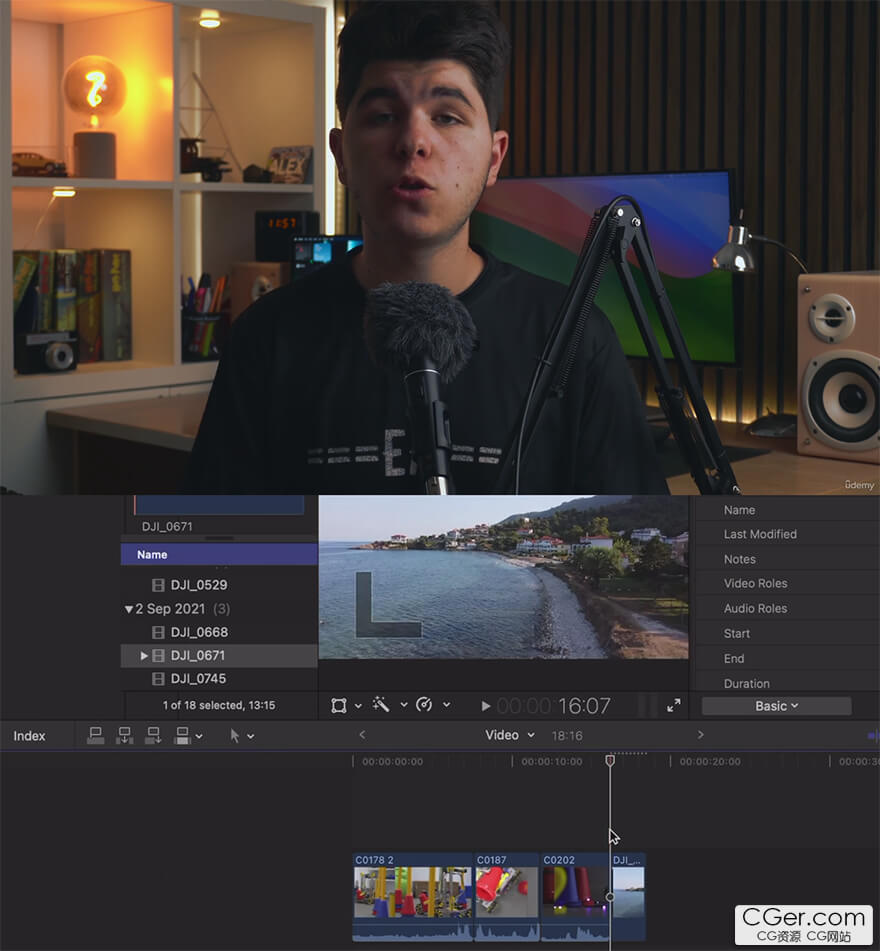This screenshot has height=951, width=880.
Task: Click the retime speedometer icon
Action: (424, 705)
